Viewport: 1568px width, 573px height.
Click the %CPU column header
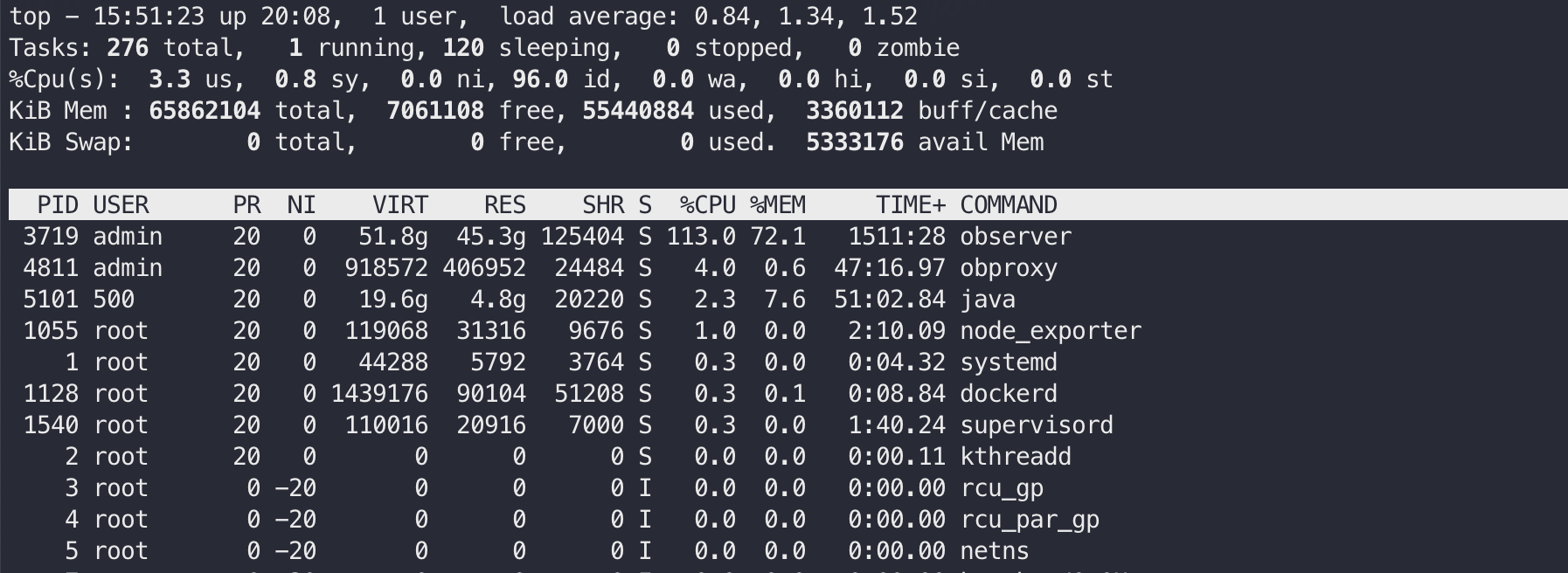point(708,205)
